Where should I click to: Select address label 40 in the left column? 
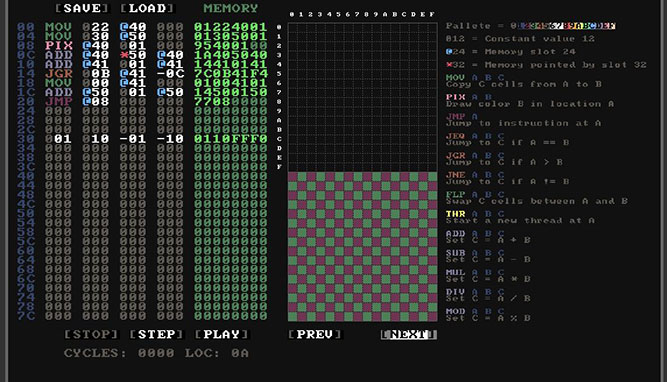click(x=26, y=176)
